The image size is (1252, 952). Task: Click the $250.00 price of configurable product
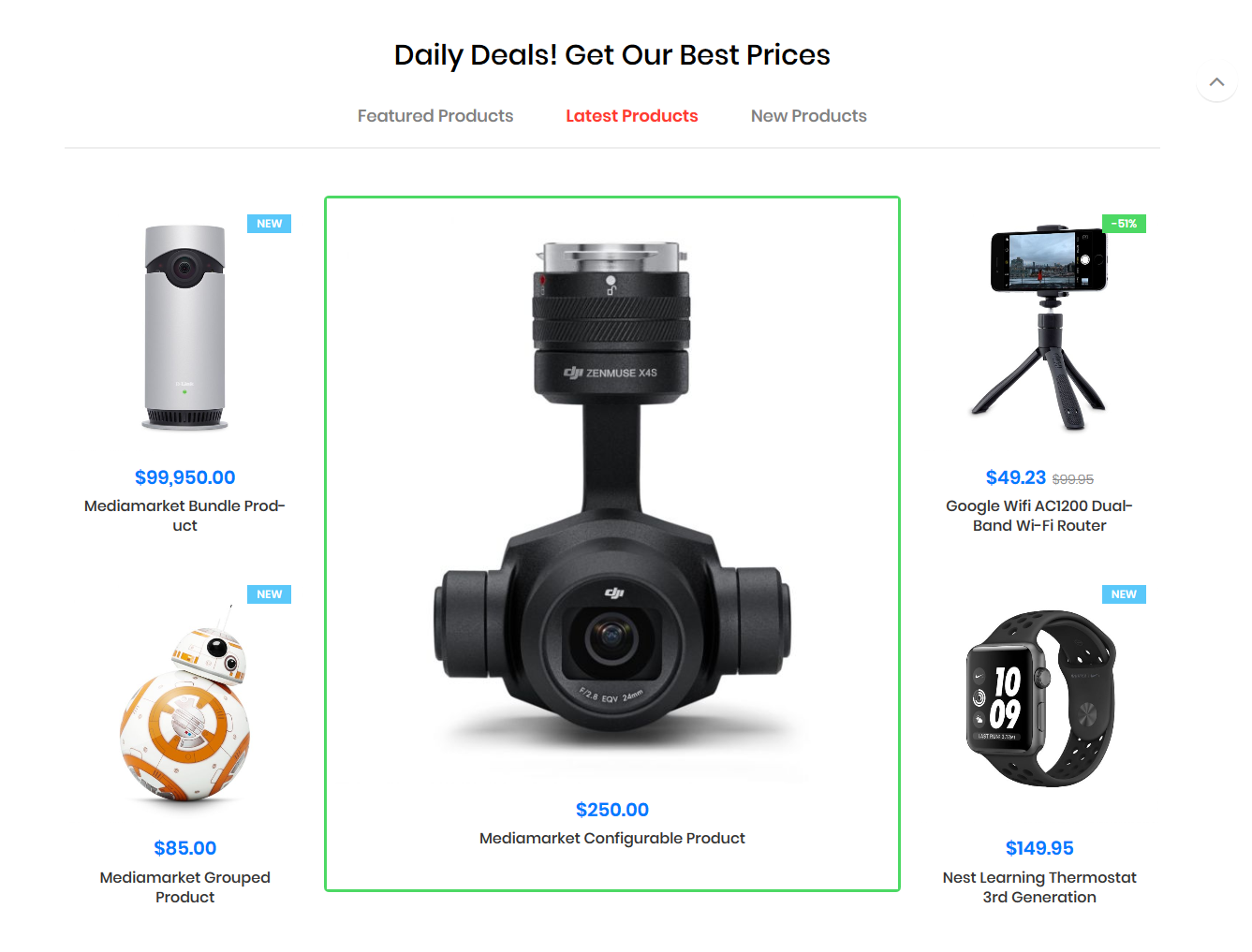[612, 810]
